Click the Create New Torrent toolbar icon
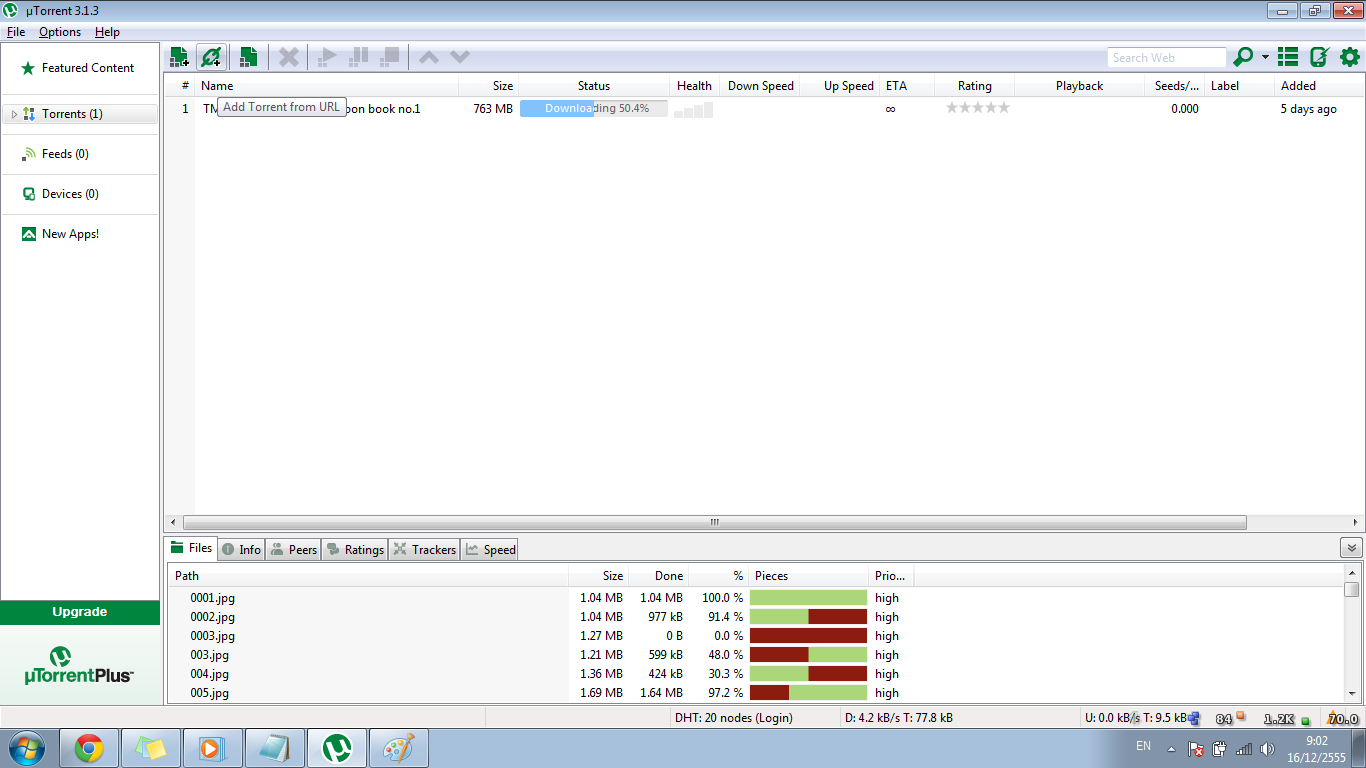Viewport: 1366px width, 768px height. click(x=248, y=57)
